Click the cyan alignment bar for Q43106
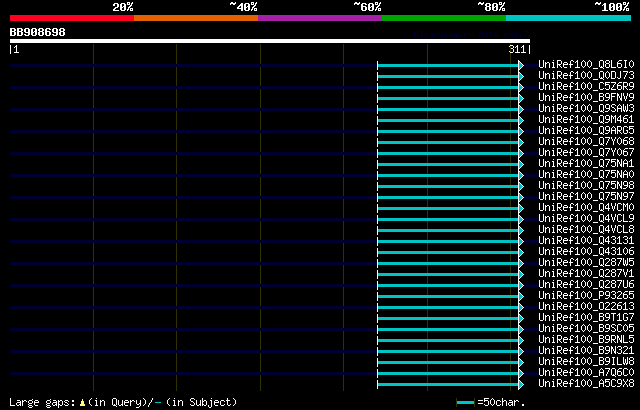640x410 pixels. (448, 253)
